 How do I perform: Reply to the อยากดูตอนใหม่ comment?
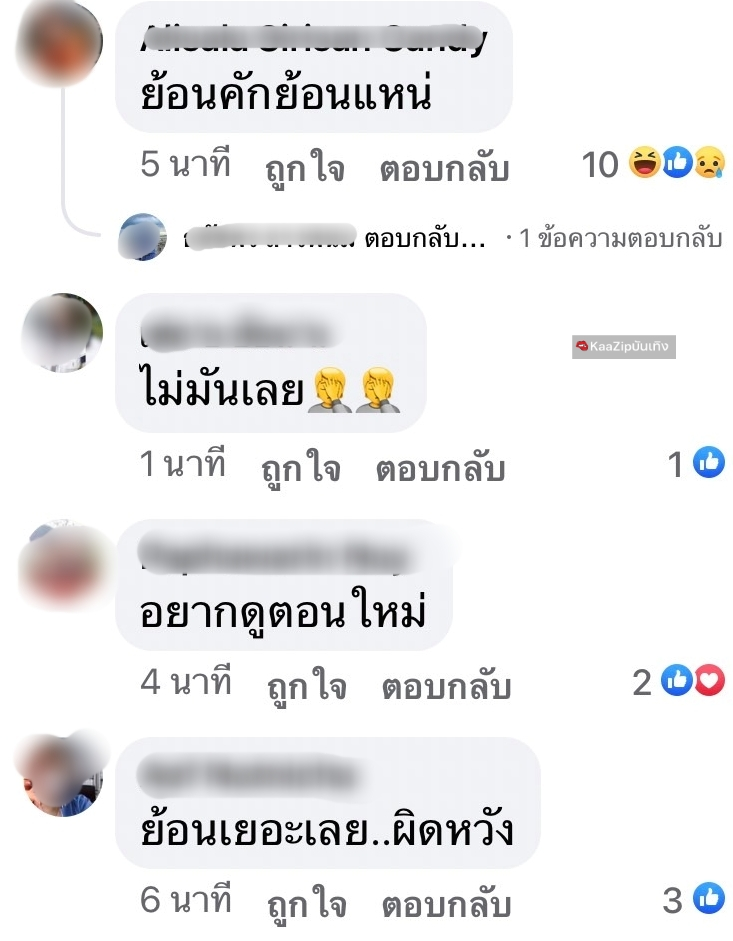446,687
